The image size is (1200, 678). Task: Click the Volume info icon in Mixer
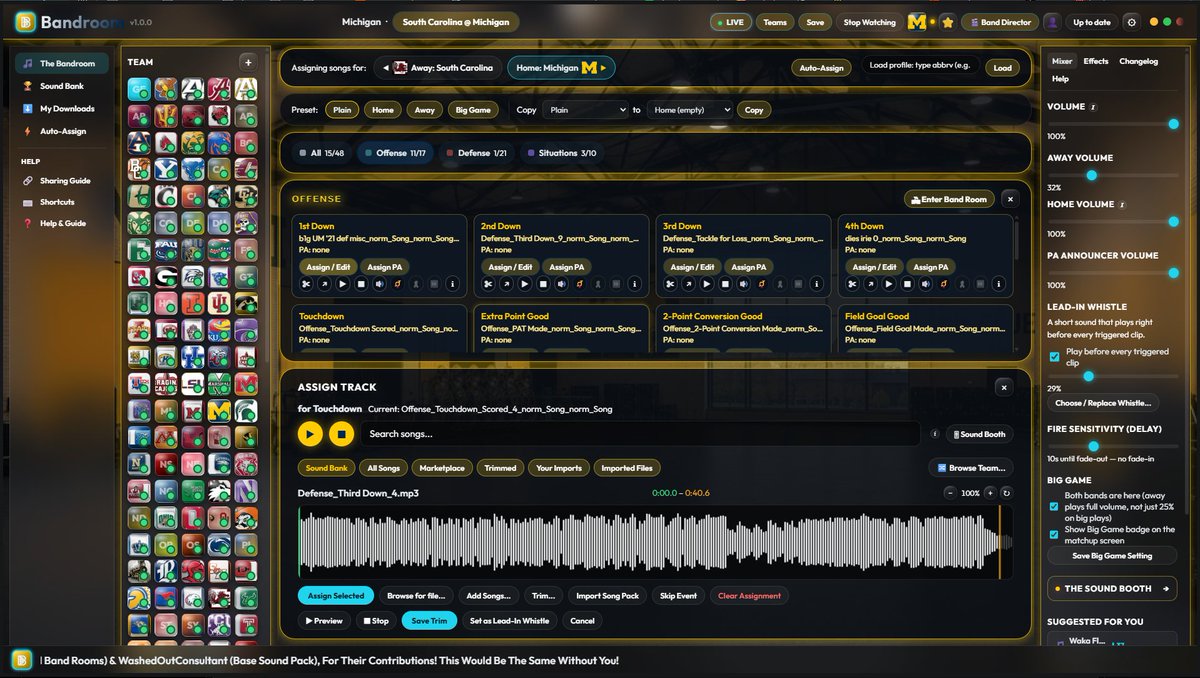[x=1093, y=107]
